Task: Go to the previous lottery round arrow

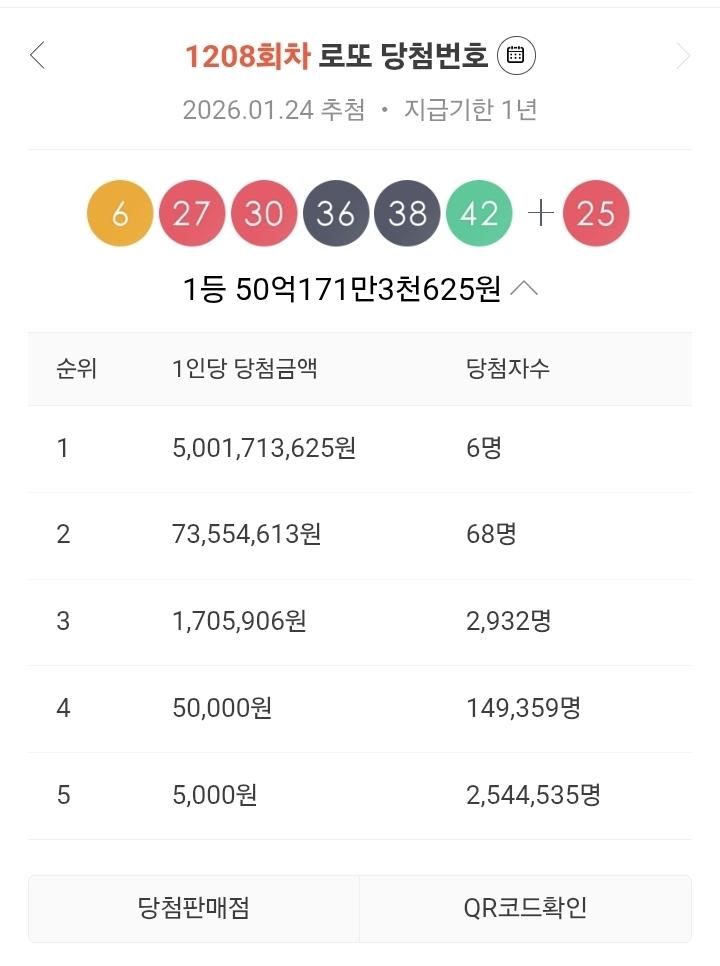Action: (38, 56)
